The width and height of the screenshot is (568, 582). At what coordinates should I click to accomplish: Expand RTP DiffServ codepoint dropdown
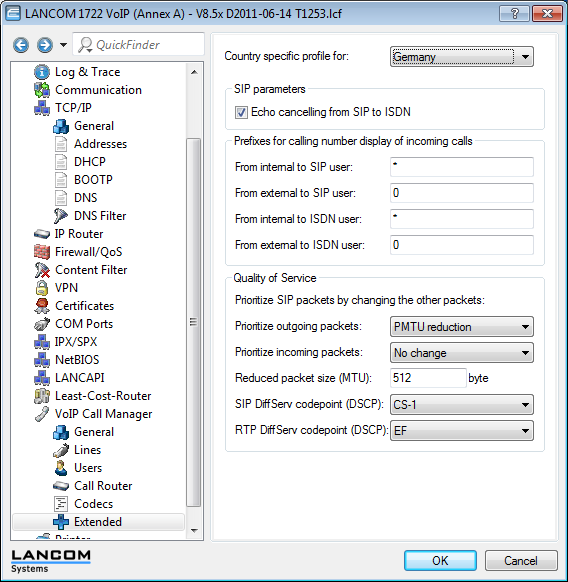point(461,431)
